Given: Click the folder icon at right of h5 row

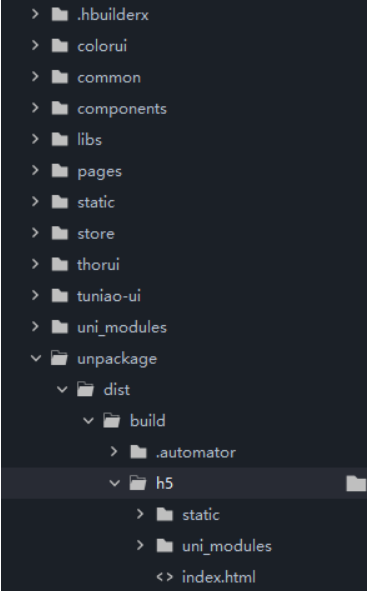Looking at the screenshot, I should [356, 484].
